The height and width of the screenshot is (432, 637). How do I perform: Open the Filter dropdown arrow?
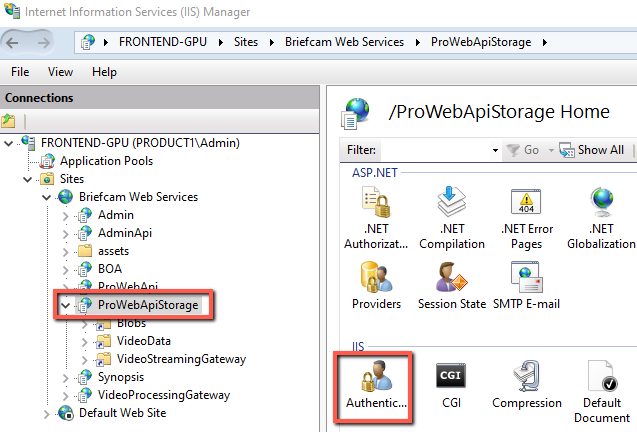pyautogui.click(x=495, y=150)
